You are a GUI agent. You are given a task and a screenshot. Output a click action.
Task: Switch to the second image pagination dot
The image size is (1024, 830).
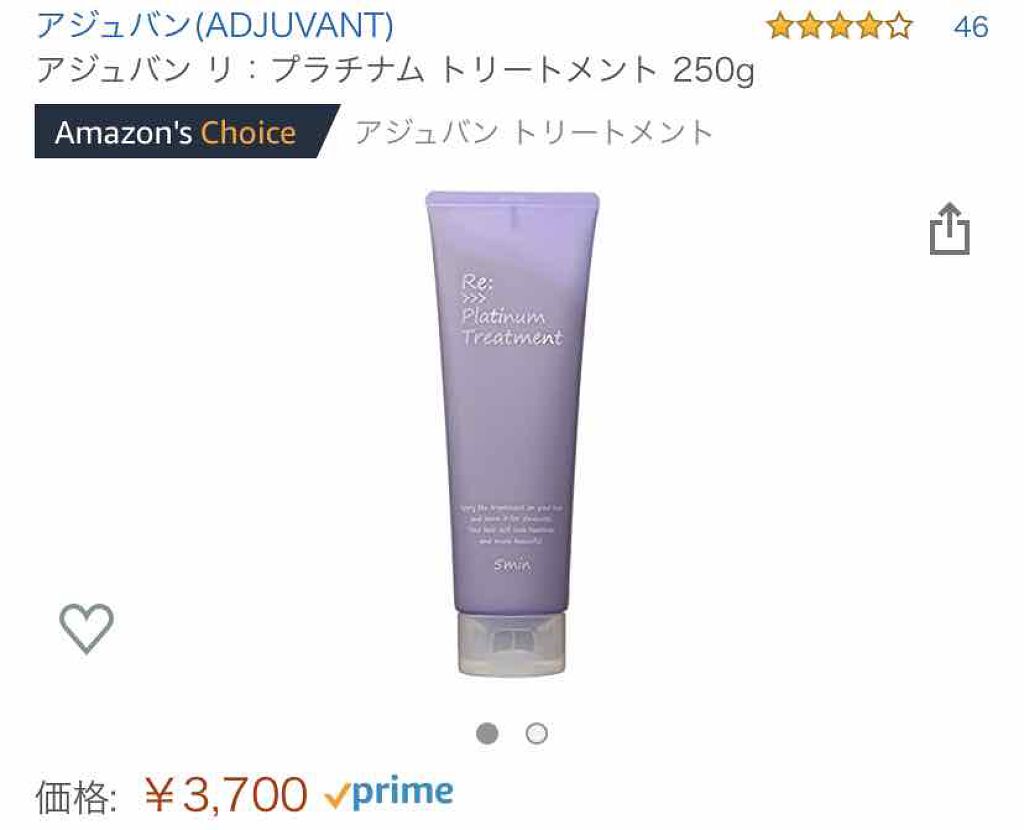[x=537, y=733]
